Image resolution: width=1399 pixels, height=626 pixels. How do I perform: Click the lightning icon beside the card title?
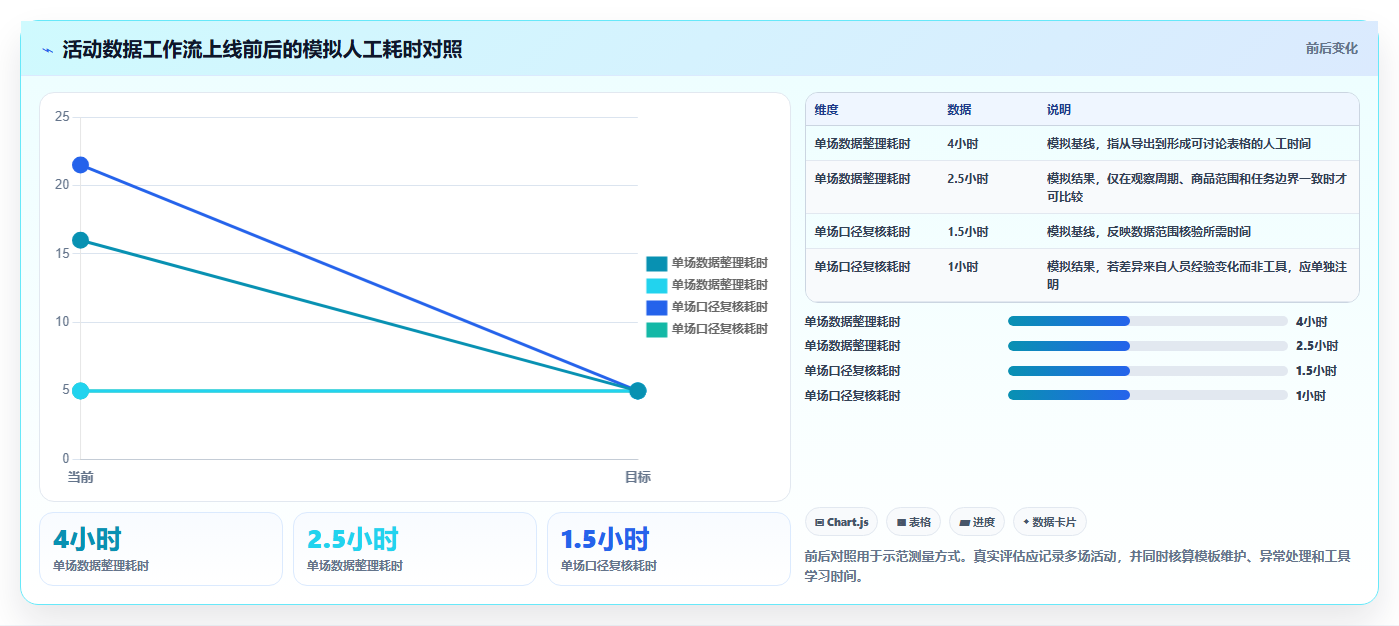pyautogui.click(x=47, y=50)
